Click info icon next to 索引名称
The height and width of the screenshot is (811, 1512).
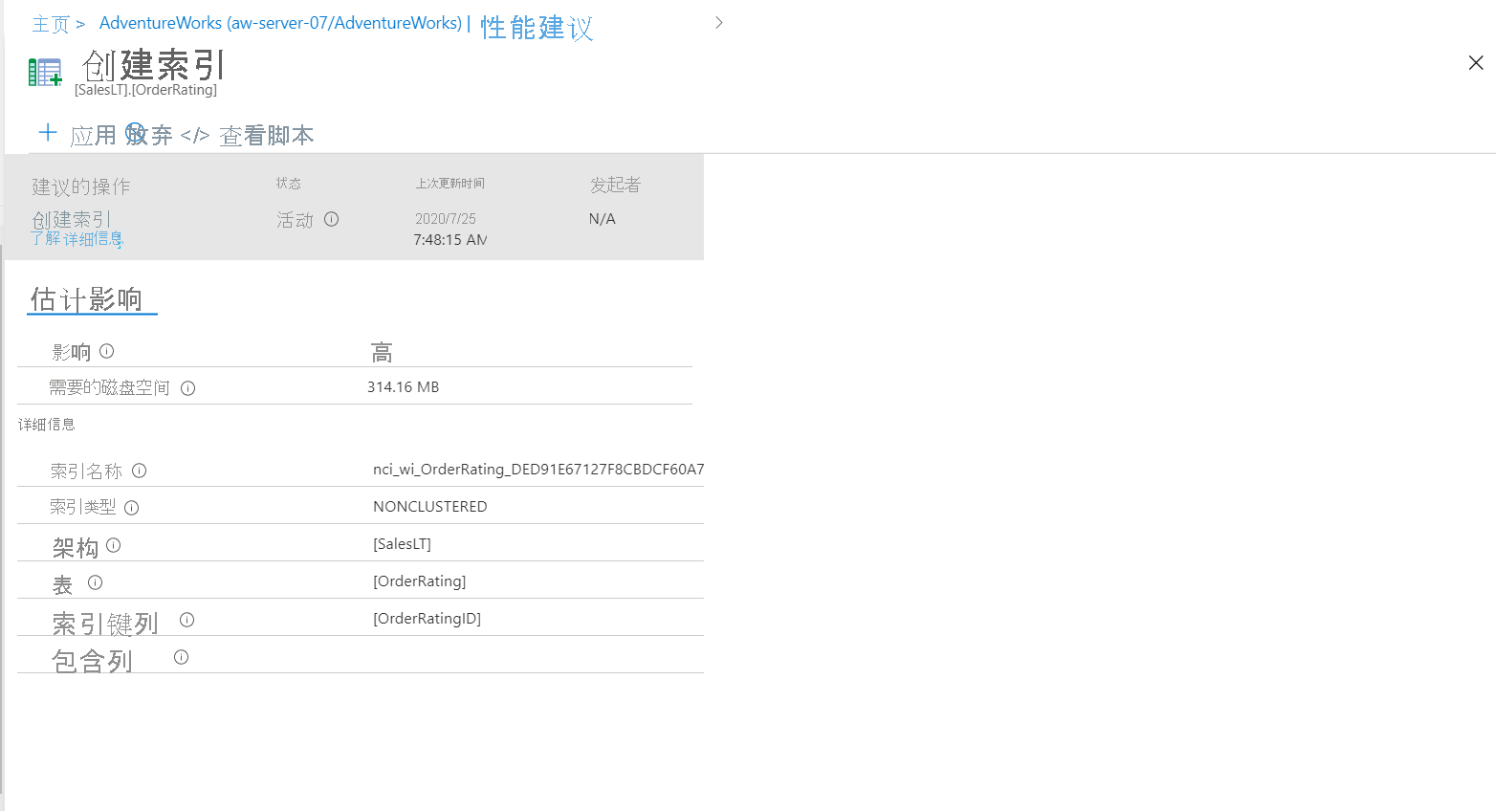coord(139,471)
